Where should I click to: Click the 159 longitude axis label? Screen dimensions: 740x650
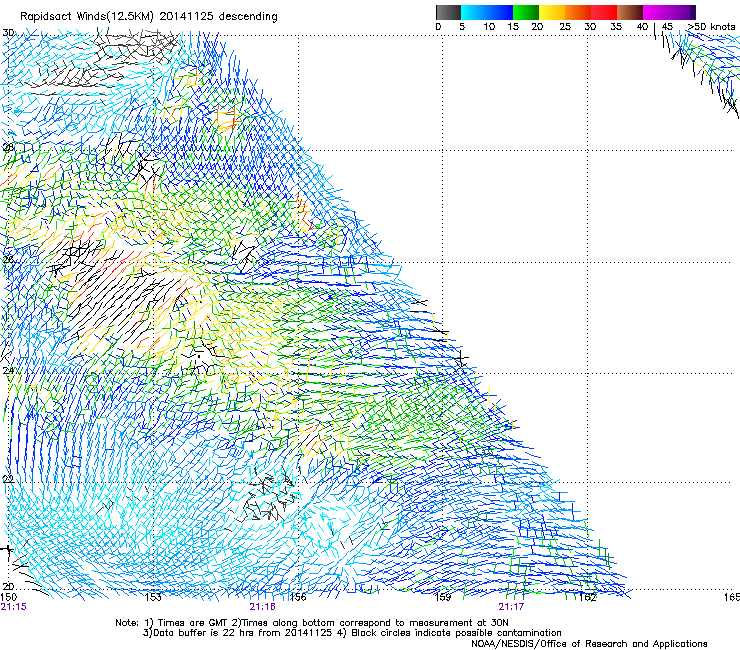pyautogui.click(x=442, y=597)
